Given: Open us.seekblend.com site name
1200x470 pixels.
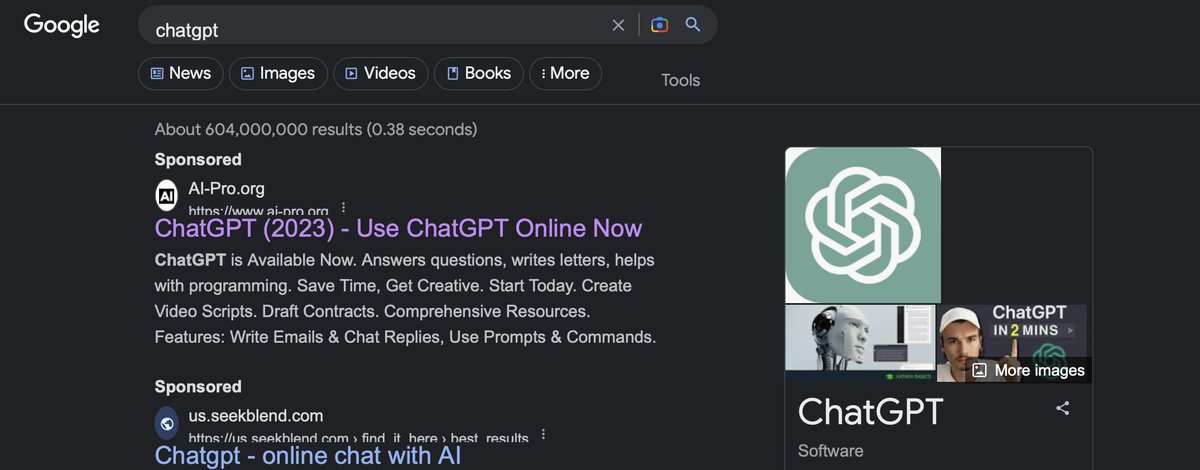Looking at the screenshot, I should click(x=255, y=416).
